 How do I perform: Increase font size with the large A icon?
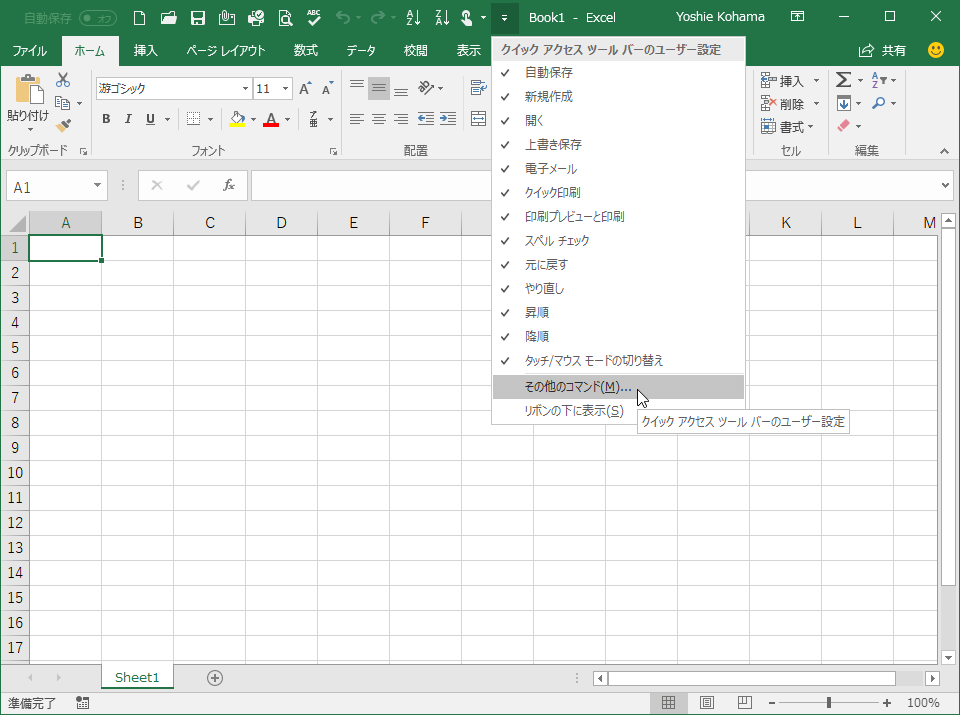click(305, 89)
